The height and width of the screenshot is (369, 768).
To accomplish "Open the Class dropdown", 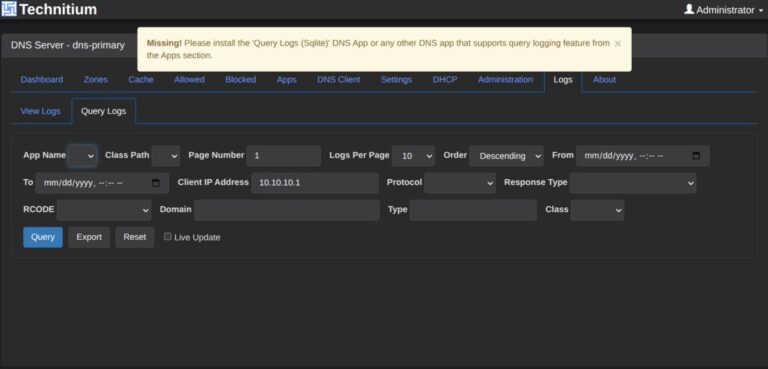I will pyautogui.click(x=598, y=210).
